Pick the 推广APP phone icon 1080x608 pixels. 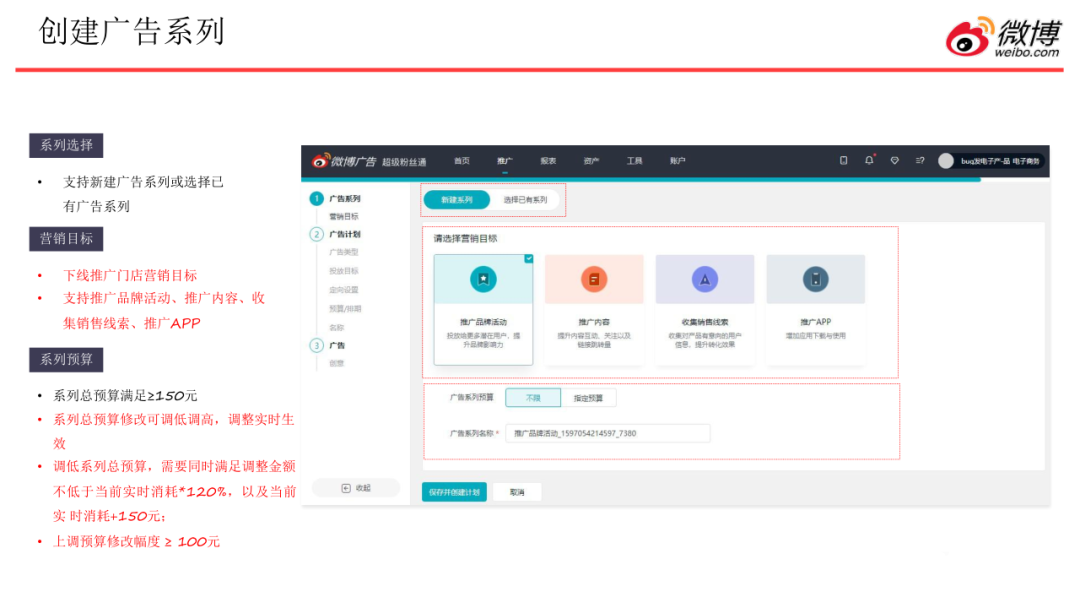tap(815, 280)
